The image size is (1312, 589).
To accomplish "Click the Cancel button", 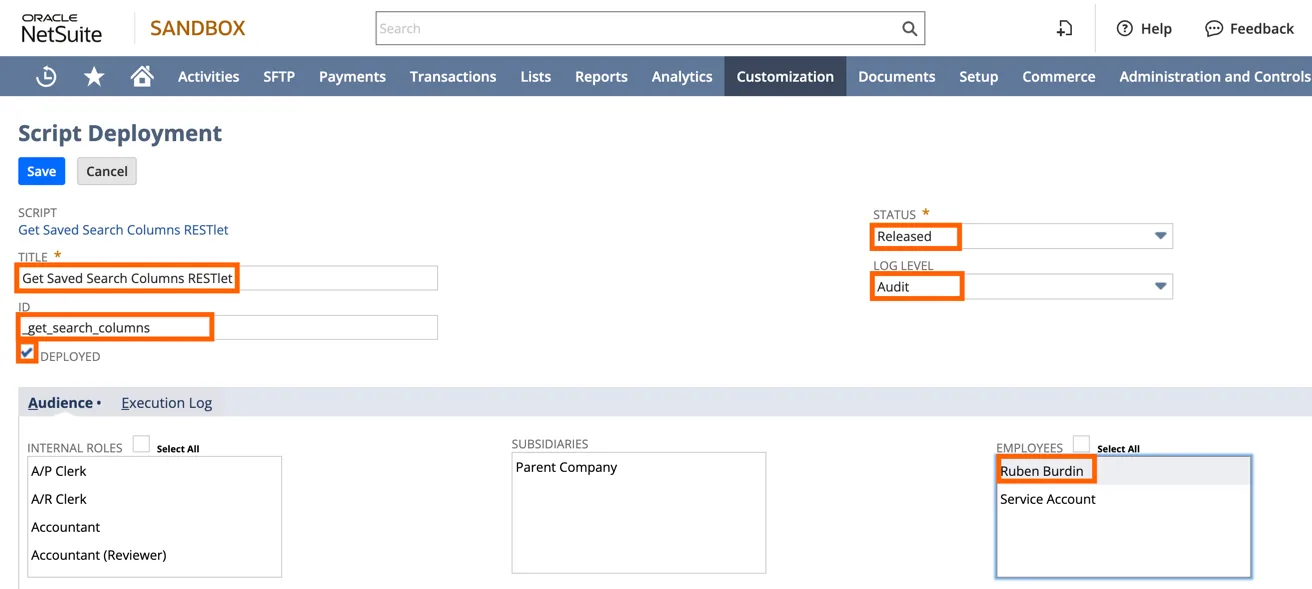I will point(107,171).
